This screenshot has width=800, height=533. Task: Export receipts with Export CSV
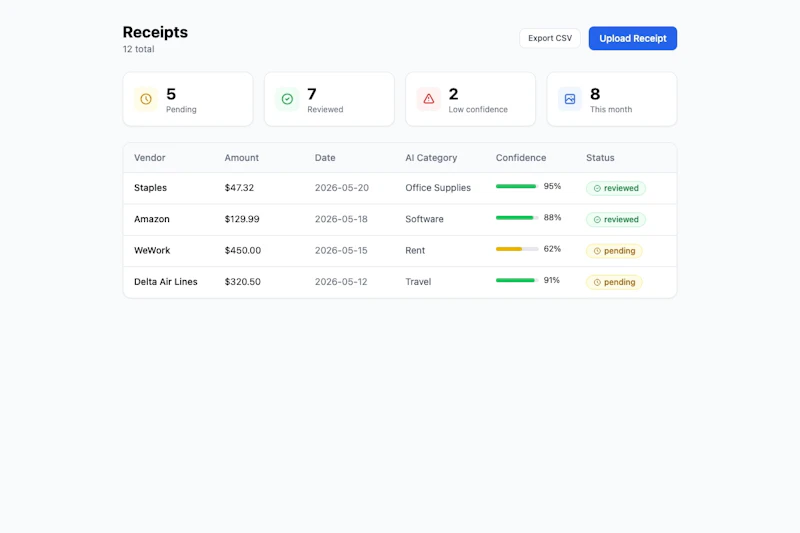550,38
